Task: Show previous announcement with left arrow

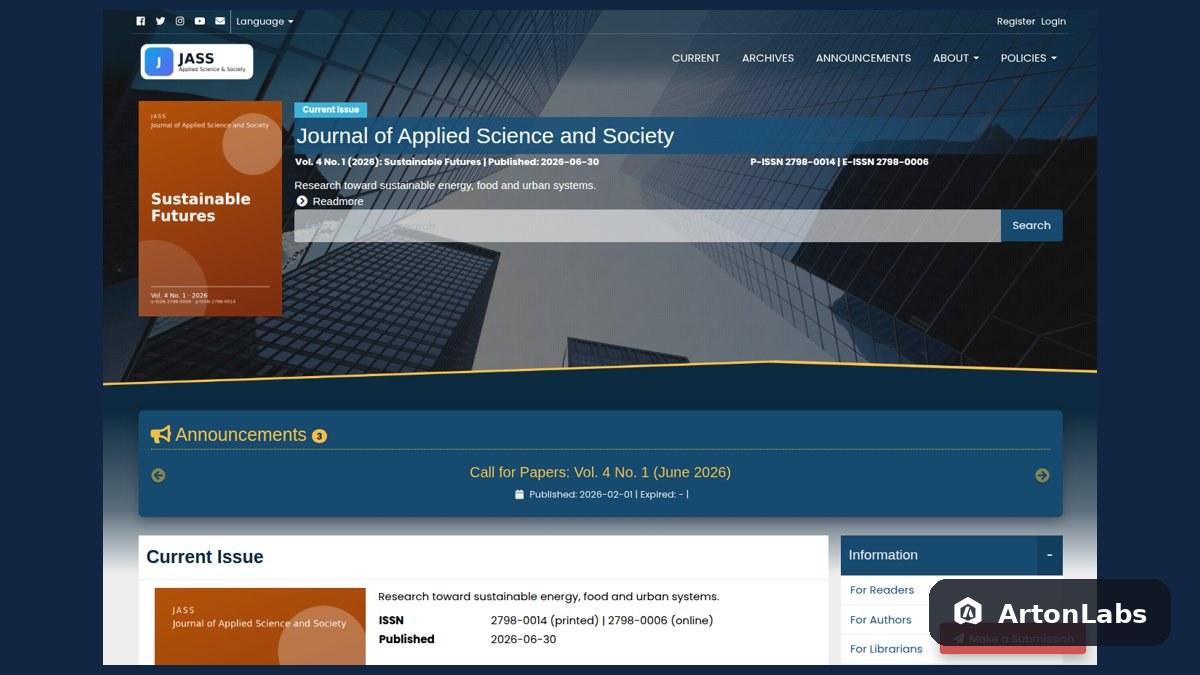Action: pyautogui.click(x=158, y=475)
